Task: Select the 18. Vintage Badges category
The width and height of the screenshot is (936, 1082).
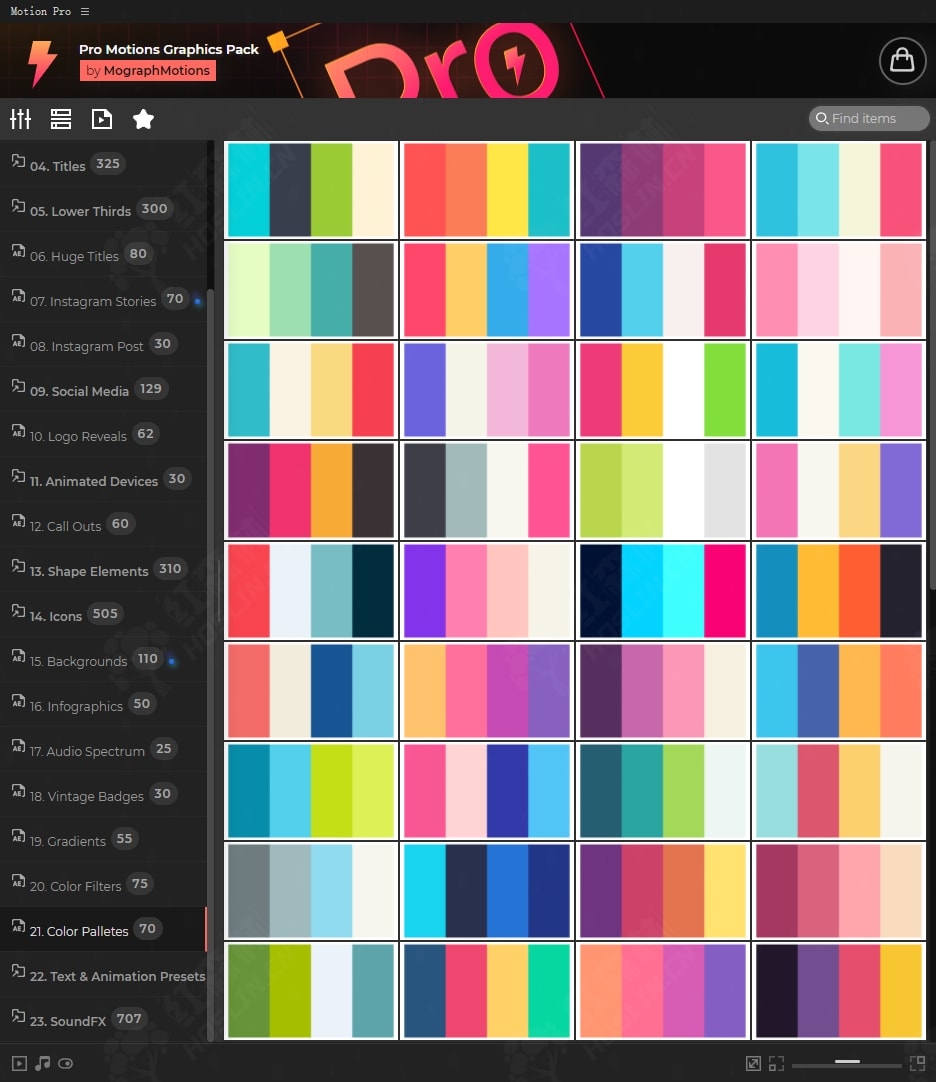Action: [x=104, y=794]
